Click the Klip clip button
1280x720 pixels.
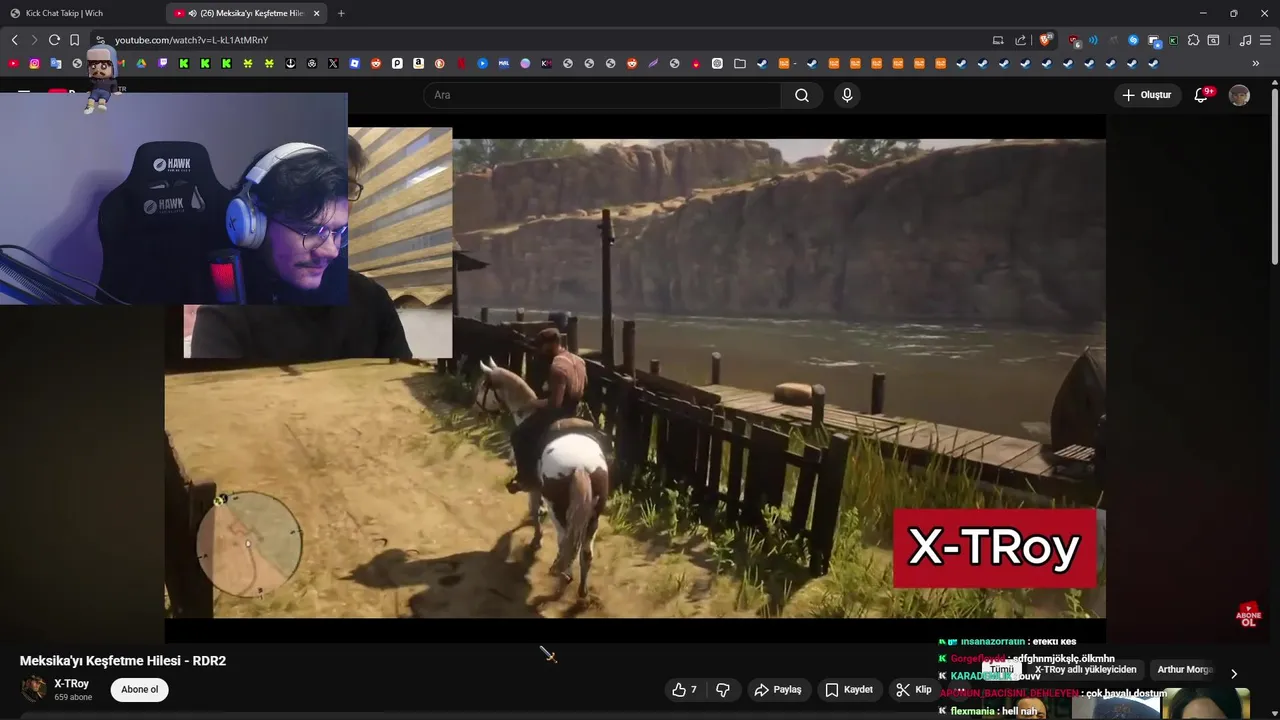[x=914, y=690]
